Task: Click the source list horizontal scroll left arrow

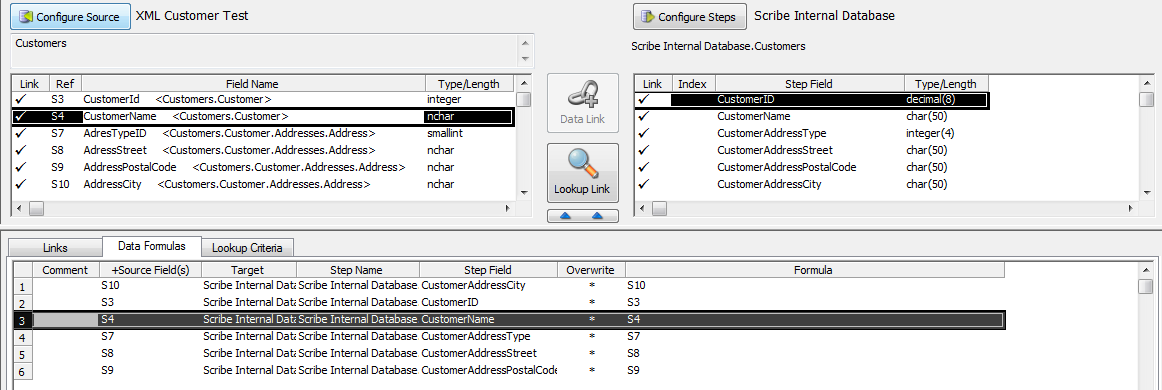Action: (20, 209)
